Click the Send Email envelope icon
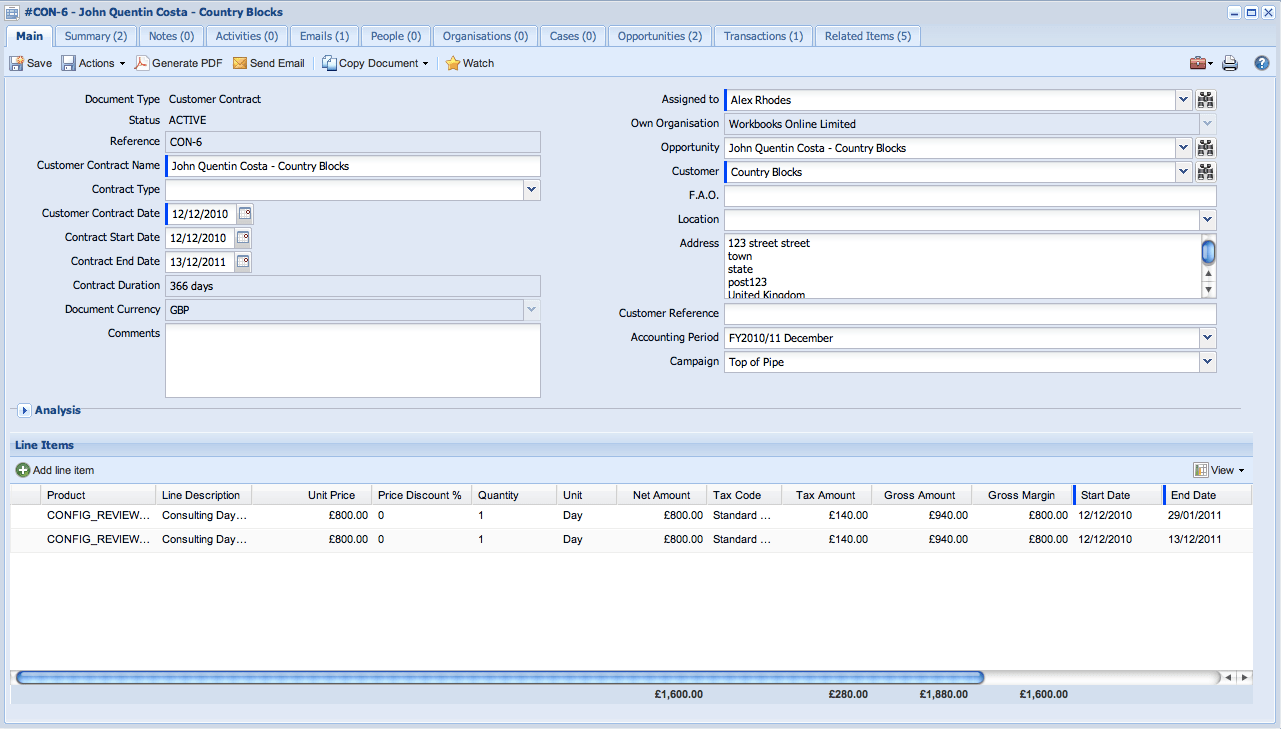 (241, 62)
